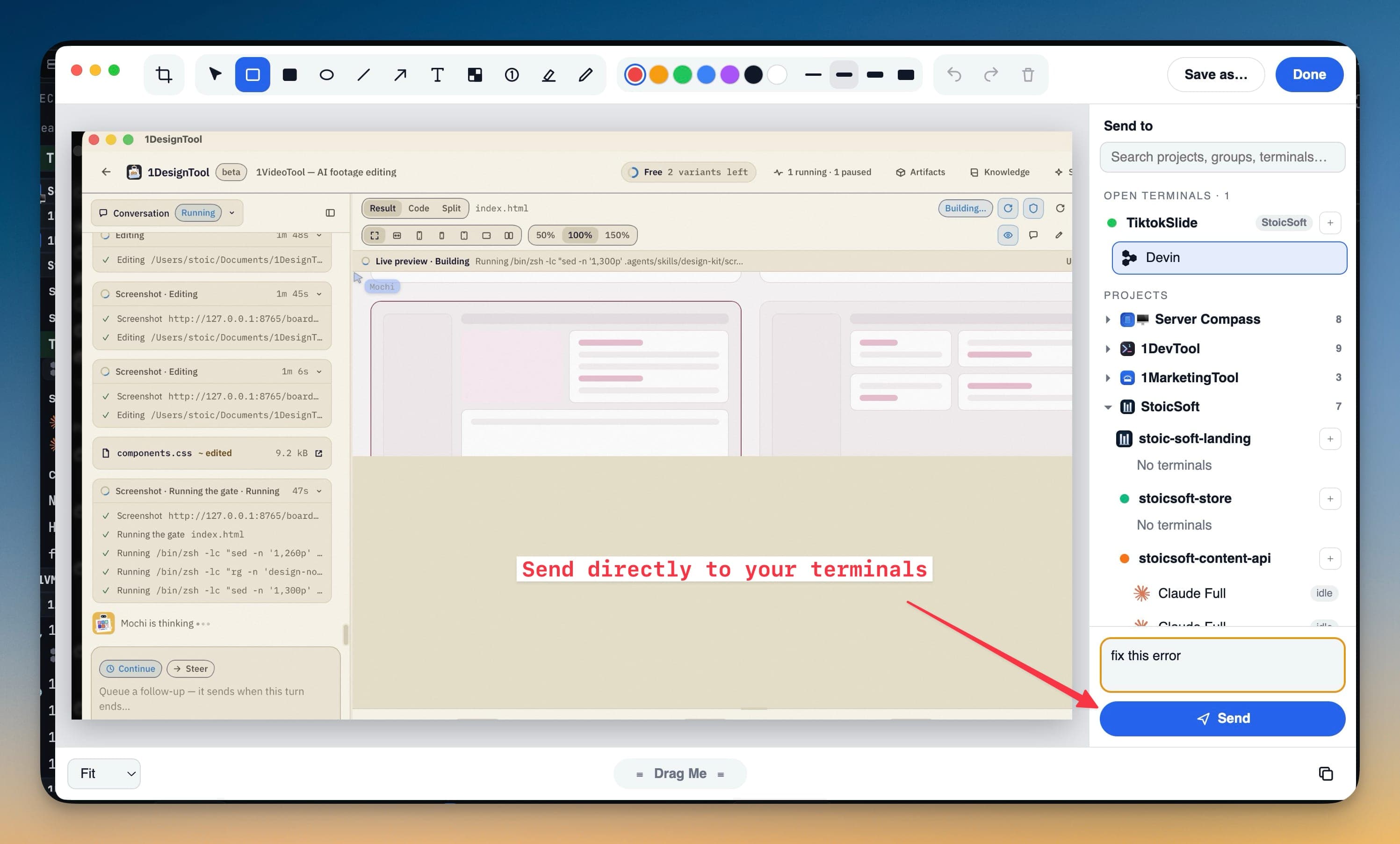The image size is (1400, 844).
Task: Select the TiktokSlide open terminal
Action: point(1162,223)
